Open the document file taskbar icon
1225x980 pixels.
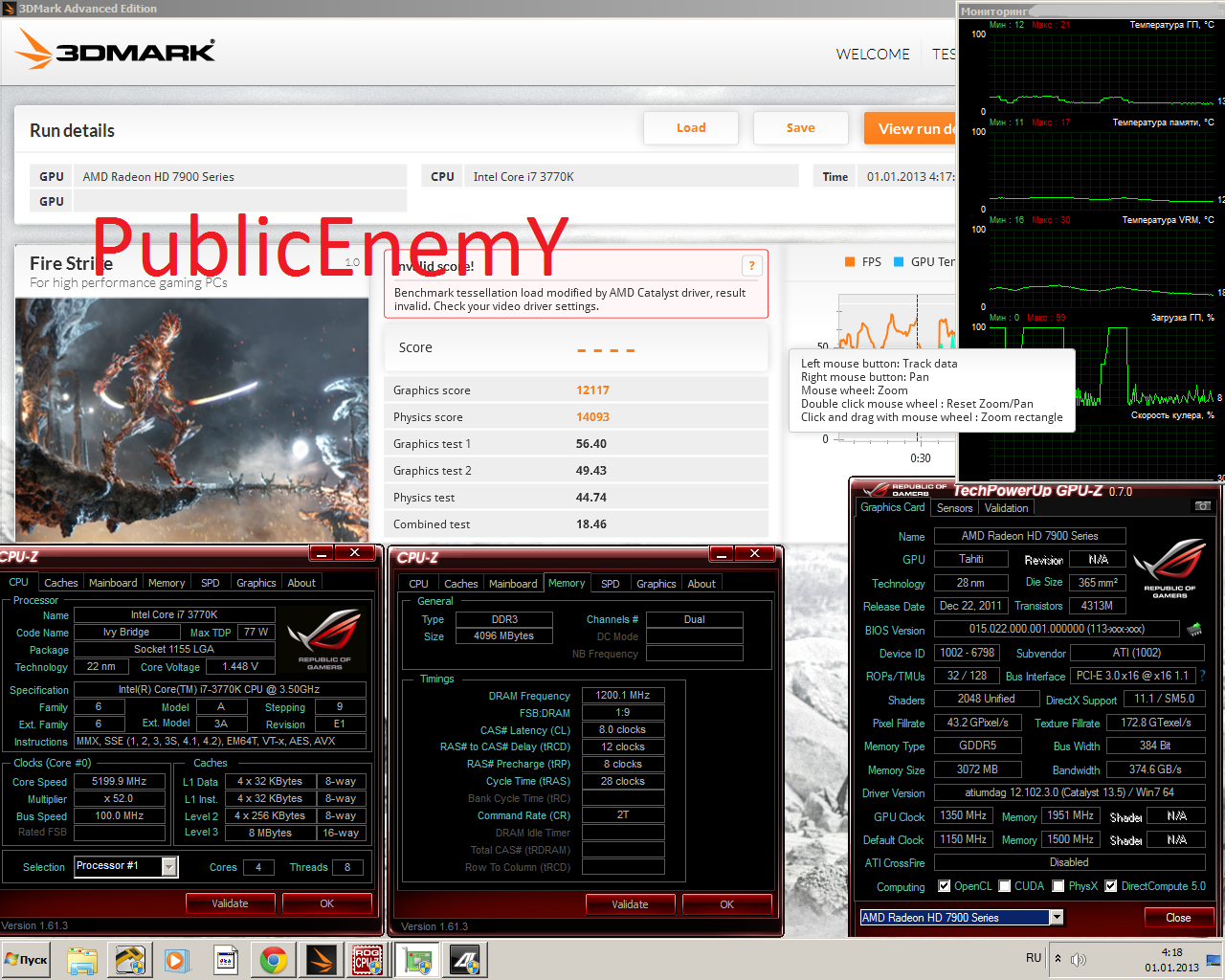226,960
